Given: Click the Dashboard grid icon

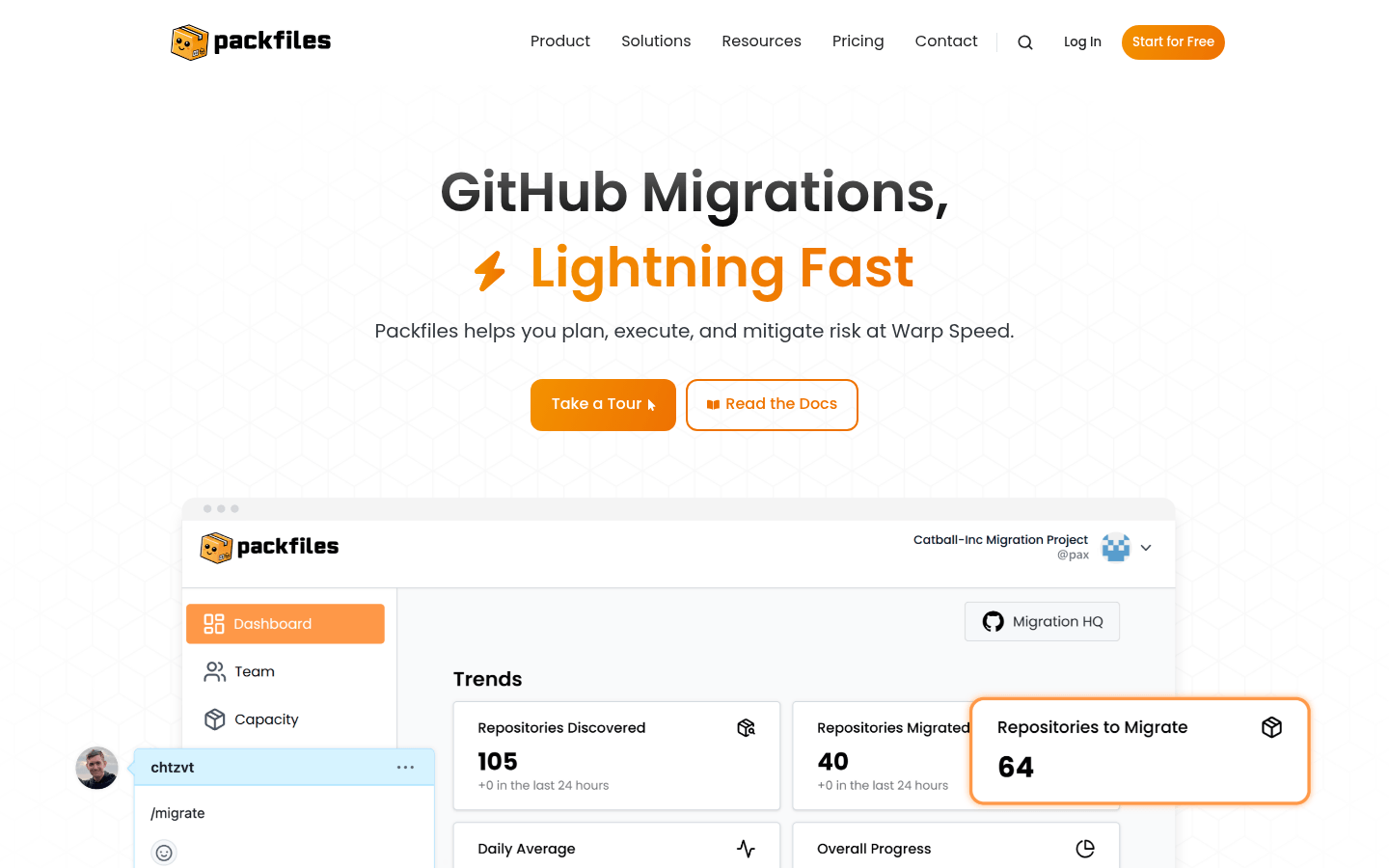Looking at the screenshot, I should [x=214, y=624].
